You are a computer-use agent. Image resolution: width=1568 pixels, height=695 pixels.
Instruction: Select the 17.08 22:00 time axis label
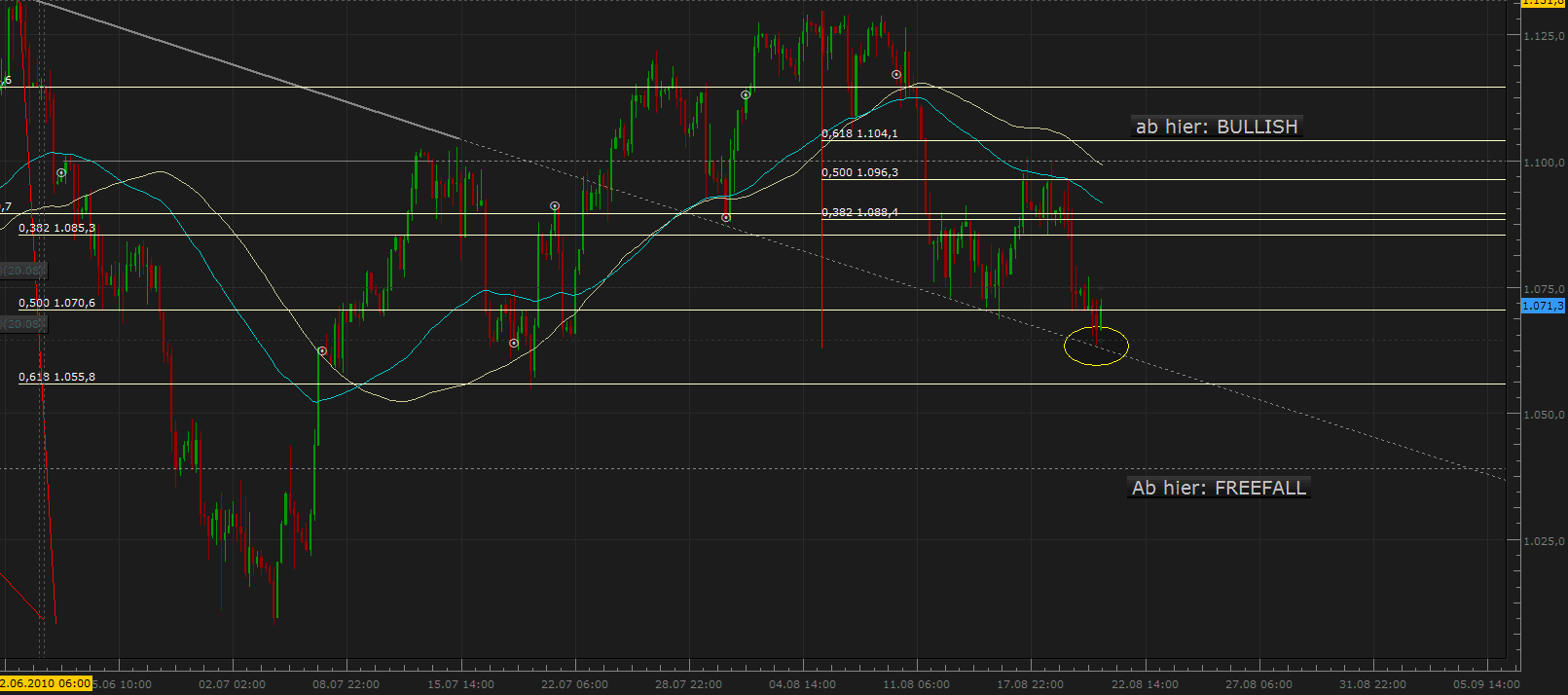tap(1030, 684)
